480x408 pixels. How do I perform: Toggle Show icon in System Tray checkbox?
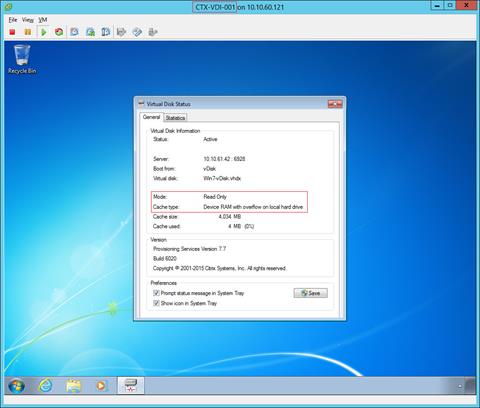click(x=156, y=303)
